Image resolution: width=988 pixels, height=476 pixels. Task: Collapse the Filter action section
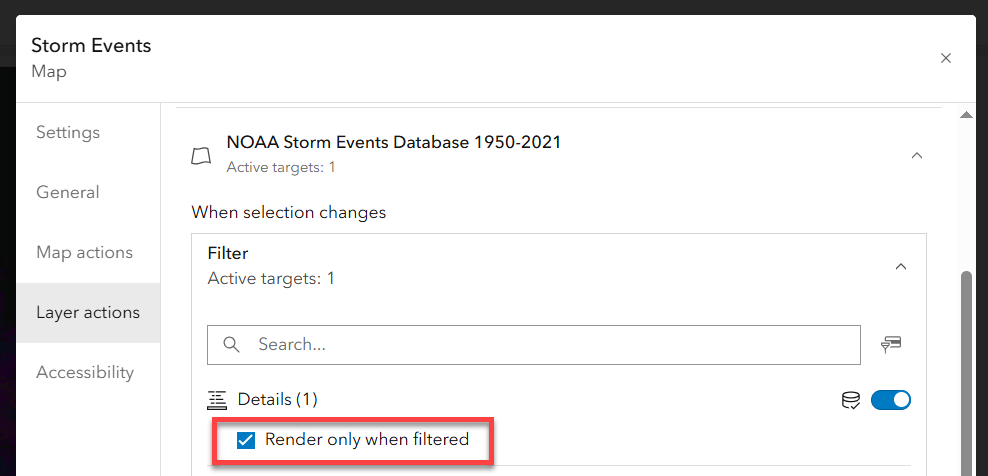coord(901,266)
